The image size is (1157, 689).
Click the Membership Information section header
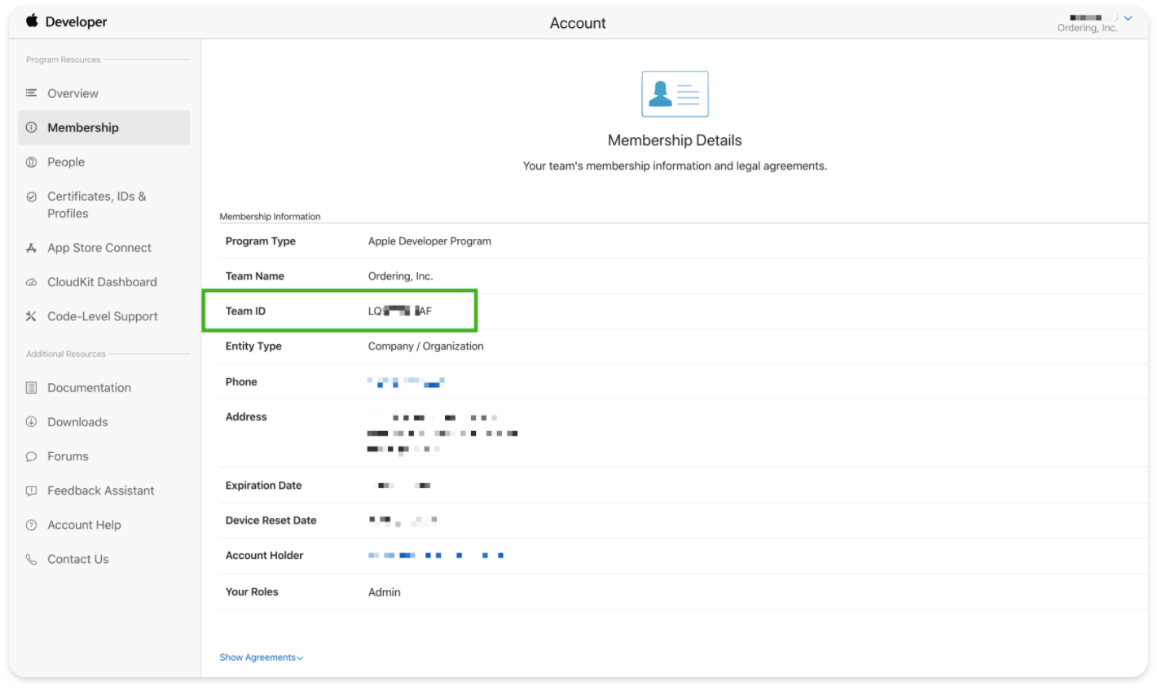270,216
